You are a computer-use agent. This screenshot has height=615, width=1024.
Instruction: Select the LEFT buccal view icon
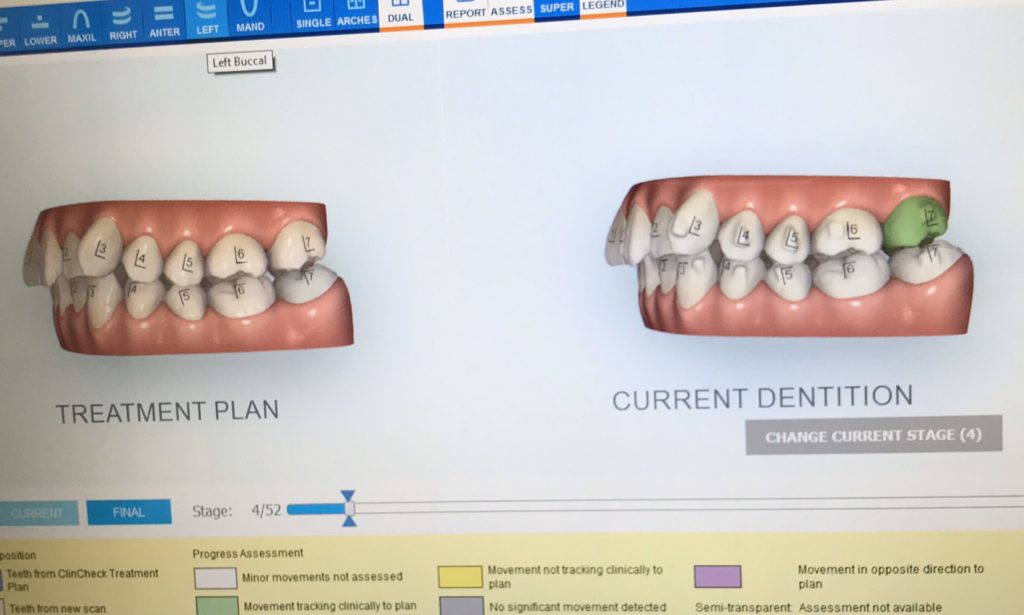coord(207,18)
